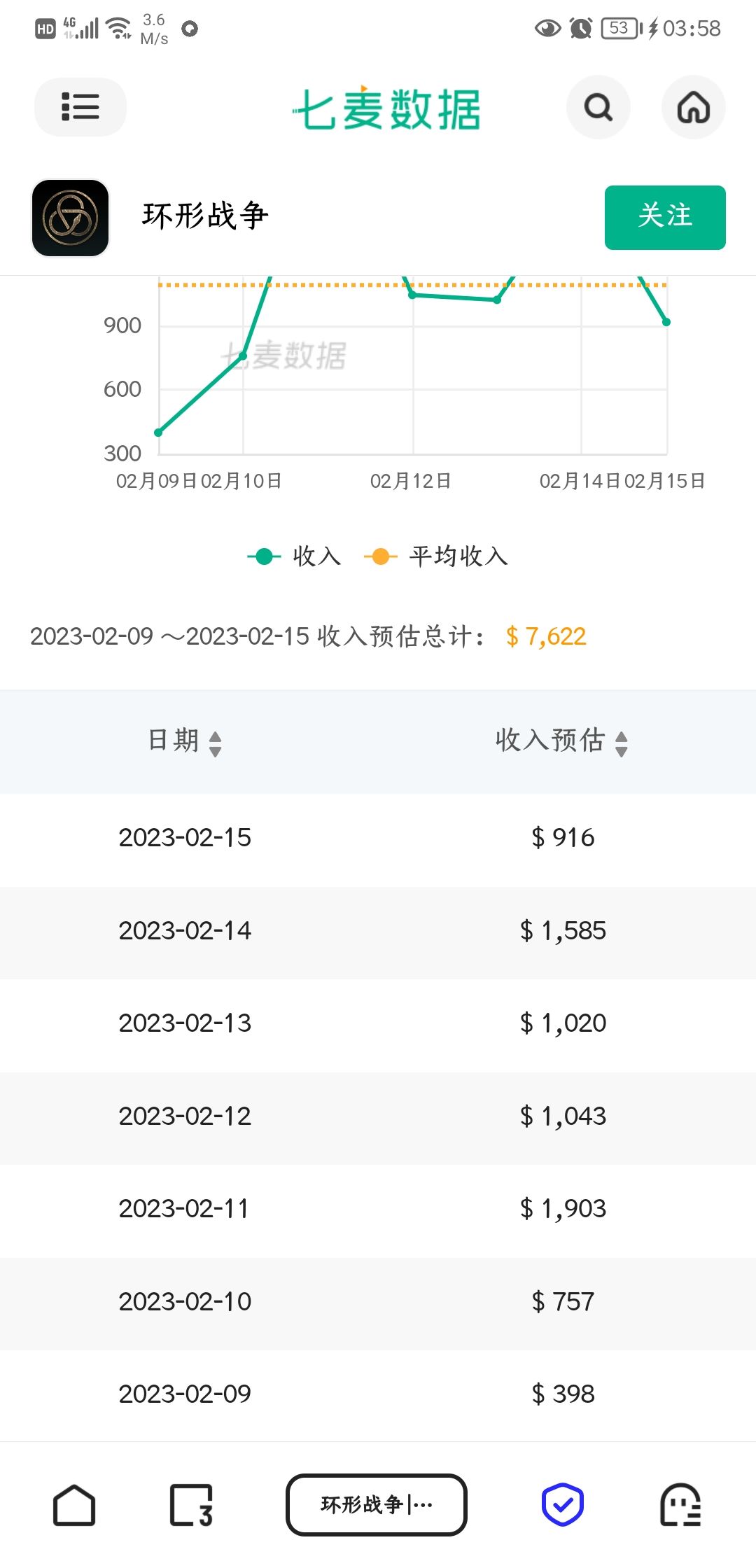Sort table by 收入预估 arrows

pyautogui.click(x=622, y=743)
